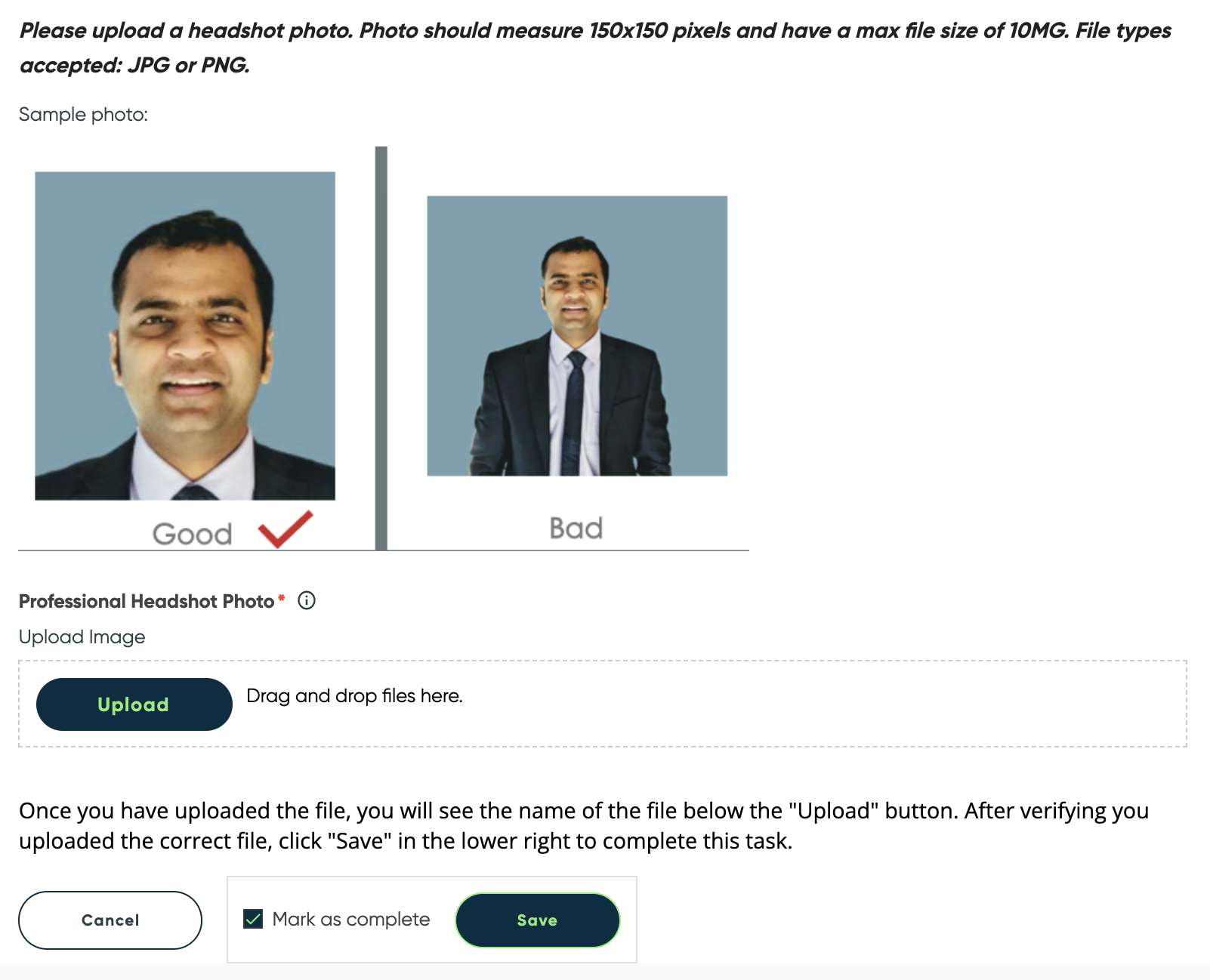Viewport: 1210px width, 980px height.
Task: Click the 'Upload Image' label
Action: (82, 637)
